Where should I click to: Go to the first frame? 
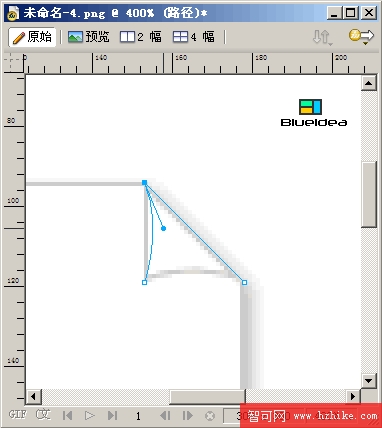point(67,416)
